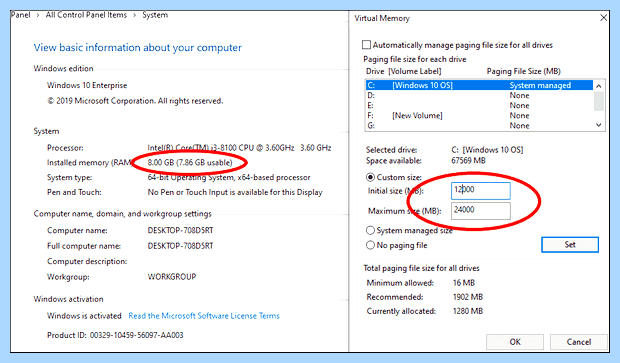
Task: Click the drive list scroll up arrow
Action: 599,86
